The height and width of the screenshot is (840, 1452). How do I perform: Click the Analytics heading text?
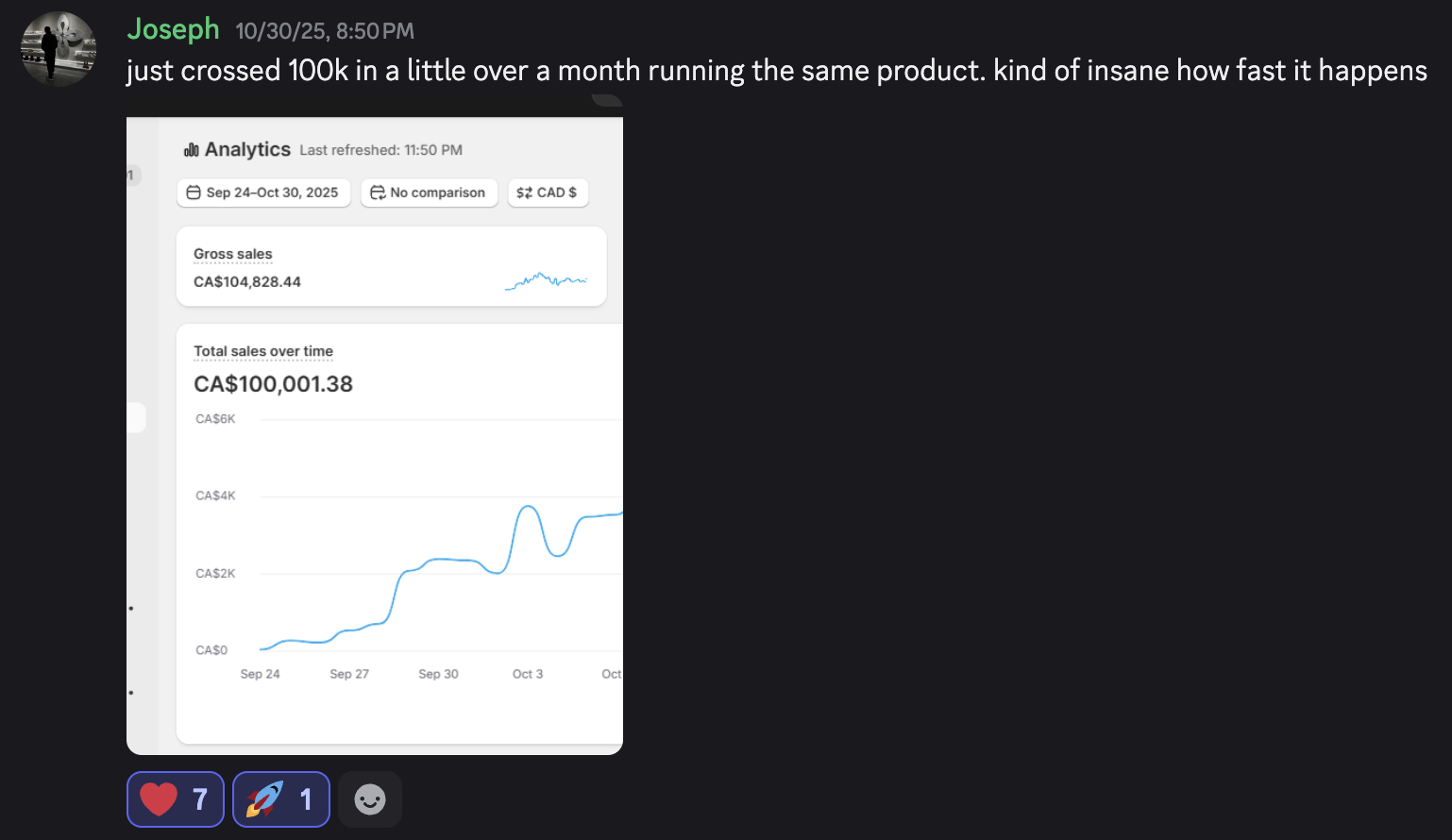click(x=247, y=149)
